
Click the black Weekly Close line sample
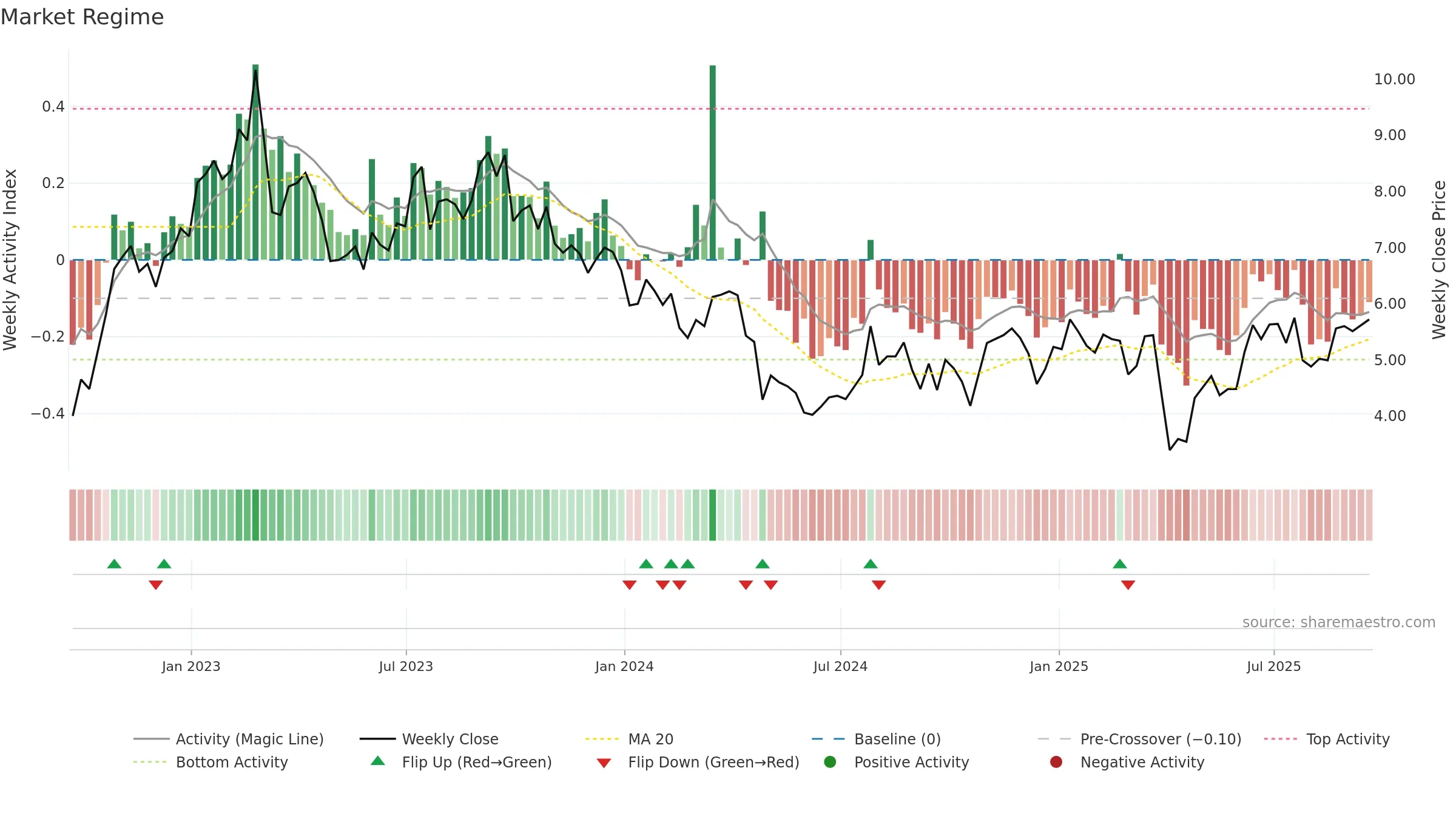377,739
